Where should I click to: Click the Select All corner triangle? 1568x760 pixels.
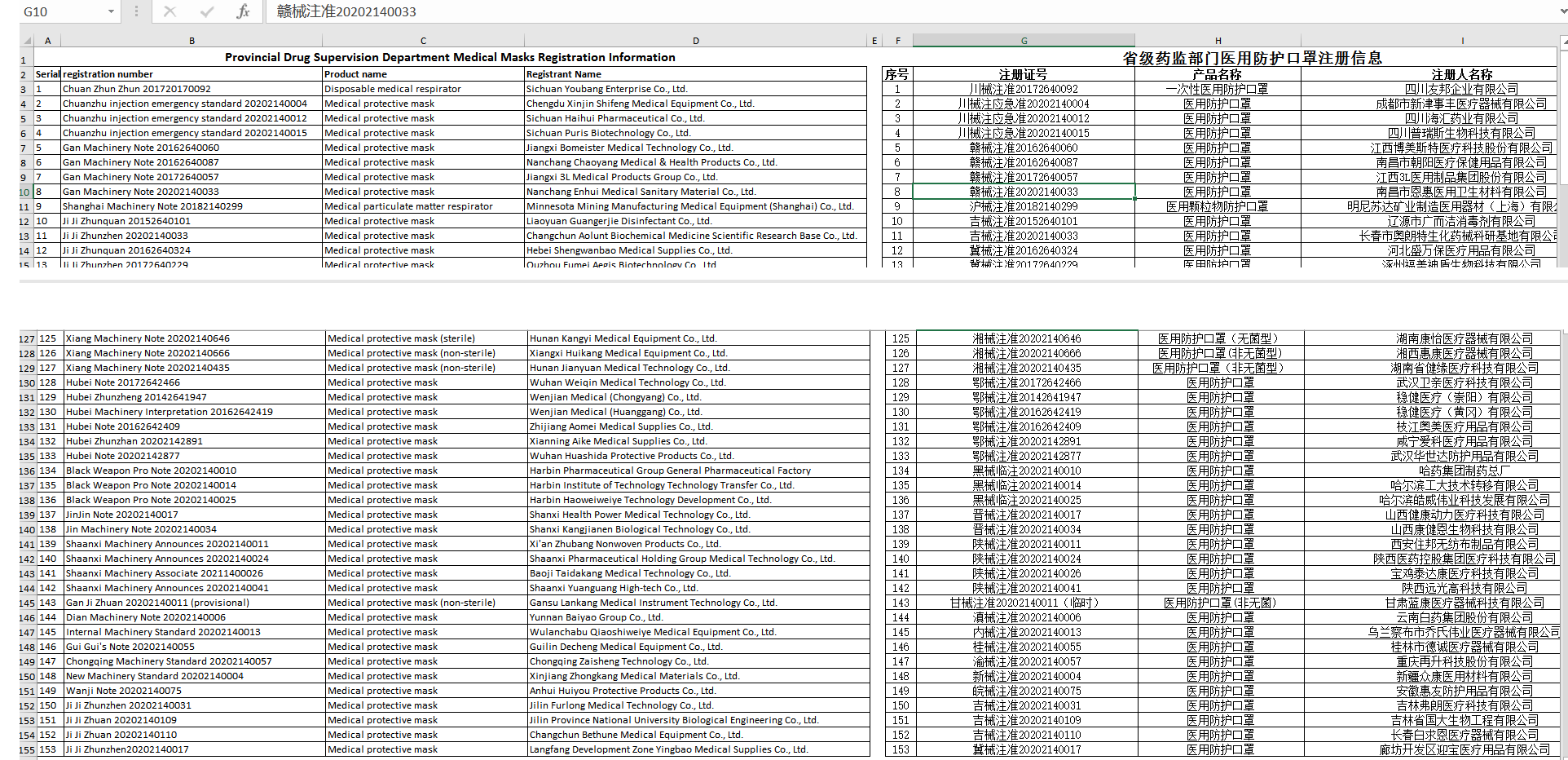(x=27, y=41)
